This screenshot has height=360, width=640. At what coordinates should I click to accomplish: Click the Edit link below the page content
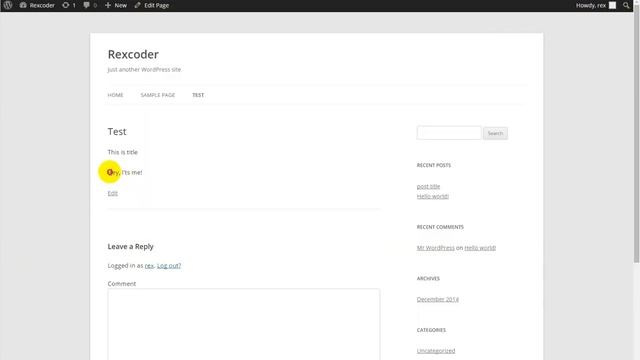[x=113, y=193]
